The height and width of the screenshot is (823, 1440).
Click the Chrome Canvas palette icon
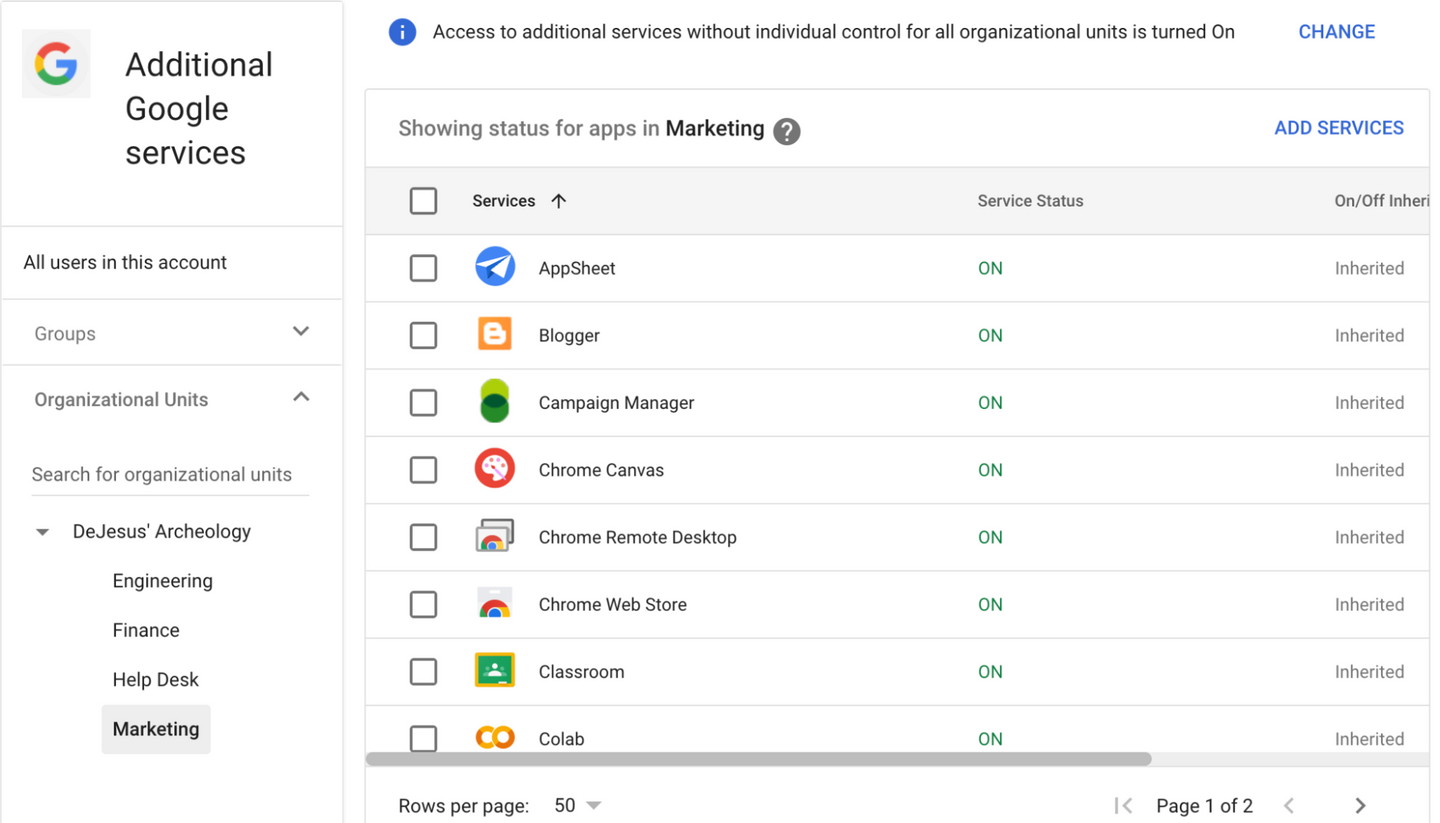click(494, 469)
